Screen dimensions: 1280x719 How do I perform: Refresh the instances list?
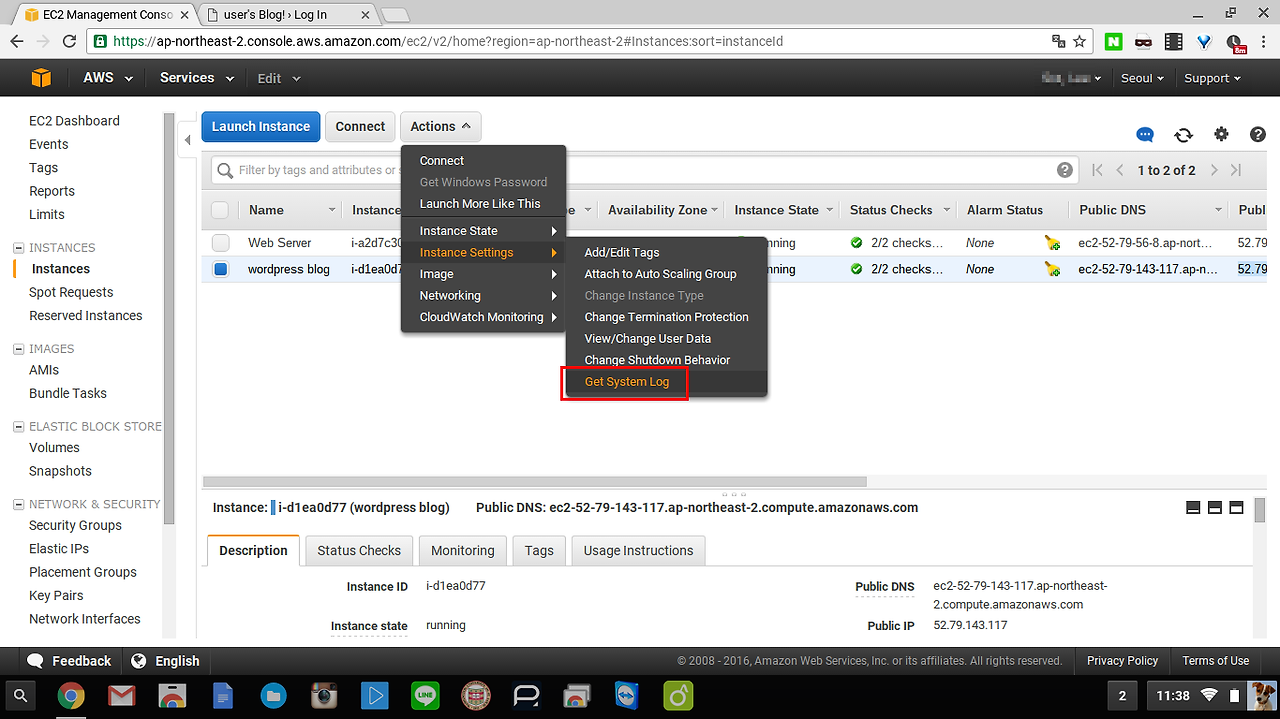[x=1183, y=135]
